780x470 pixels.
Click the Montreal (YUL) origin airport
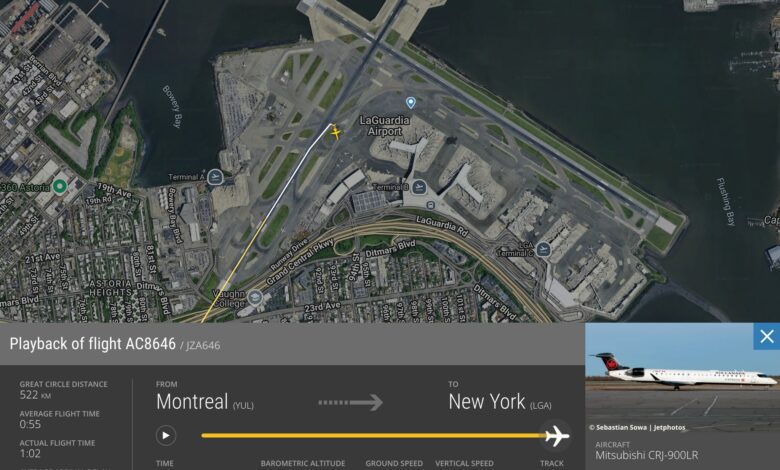pos(205,402)
